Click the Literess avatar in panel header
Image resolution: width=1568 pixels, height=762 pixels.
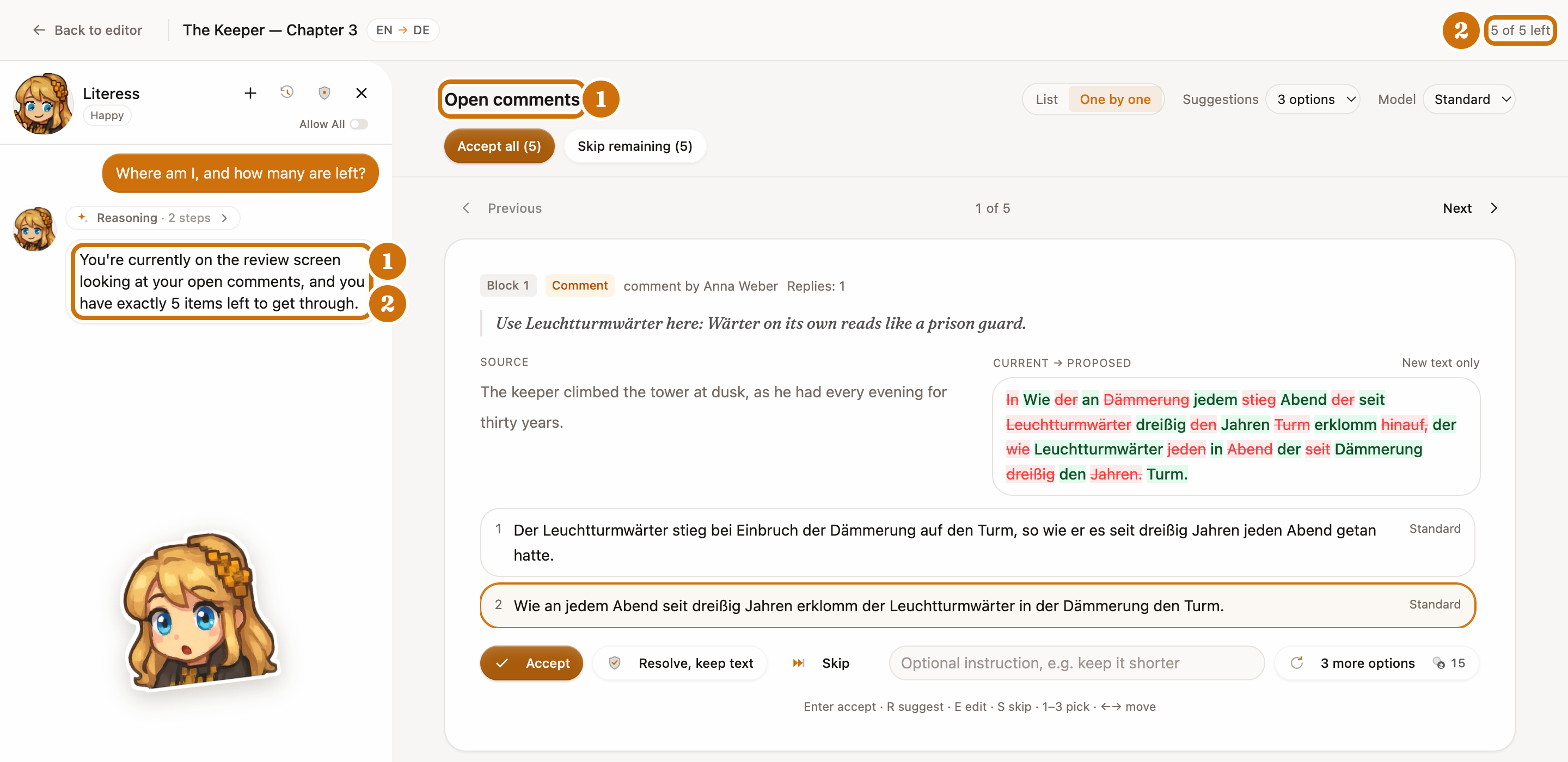click(x=42, y=103)
